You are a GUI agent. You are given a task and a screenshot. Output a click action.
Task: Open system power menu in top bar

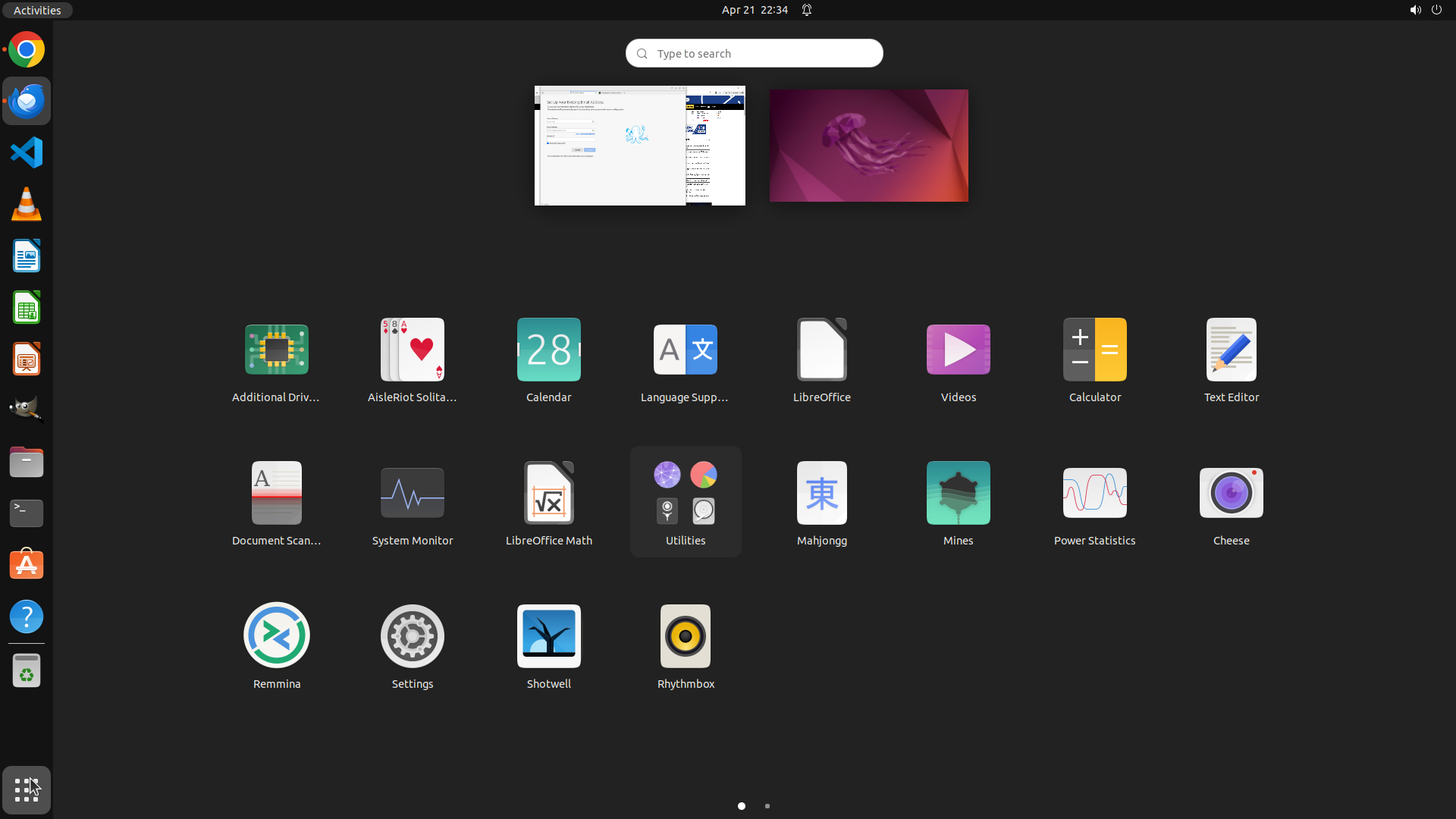pyautogui.click(x=1436, y=10)
